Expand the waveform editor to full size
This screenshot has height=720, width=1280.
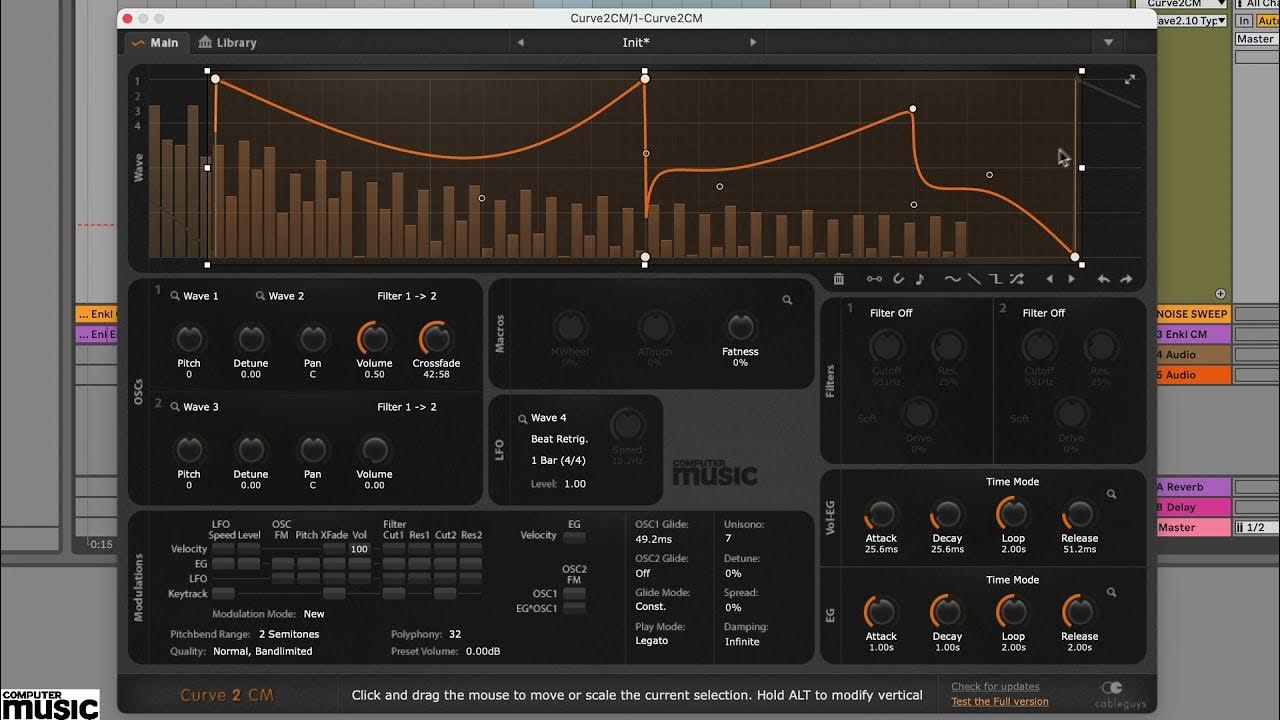coord(1129,79)
